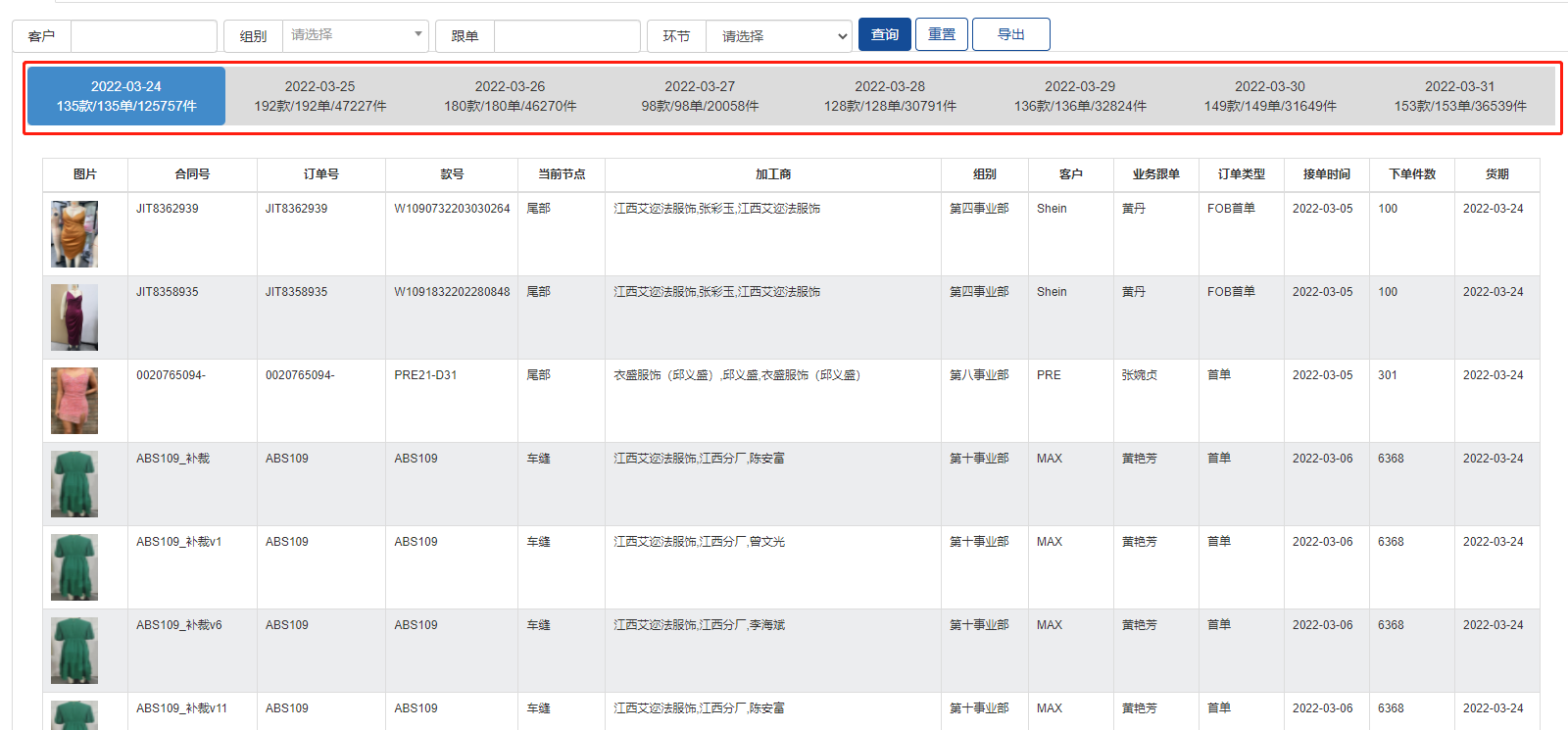Screen dimensions: 1568x730
Task: Click the 查询 search button
Action: (x=884, y=34)
